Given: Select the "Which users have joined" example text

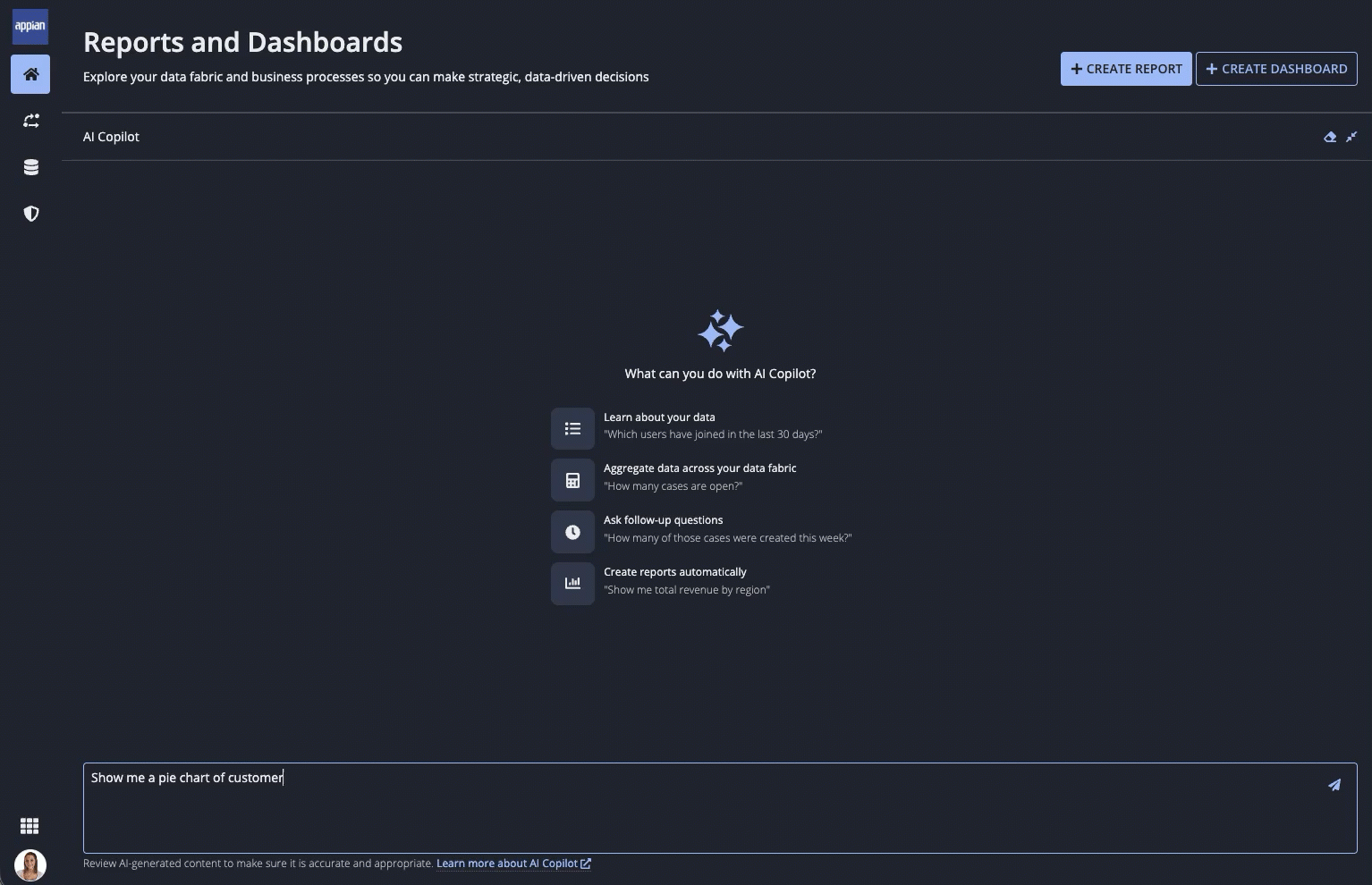Looking at the screenshot, I should [713, 434].
